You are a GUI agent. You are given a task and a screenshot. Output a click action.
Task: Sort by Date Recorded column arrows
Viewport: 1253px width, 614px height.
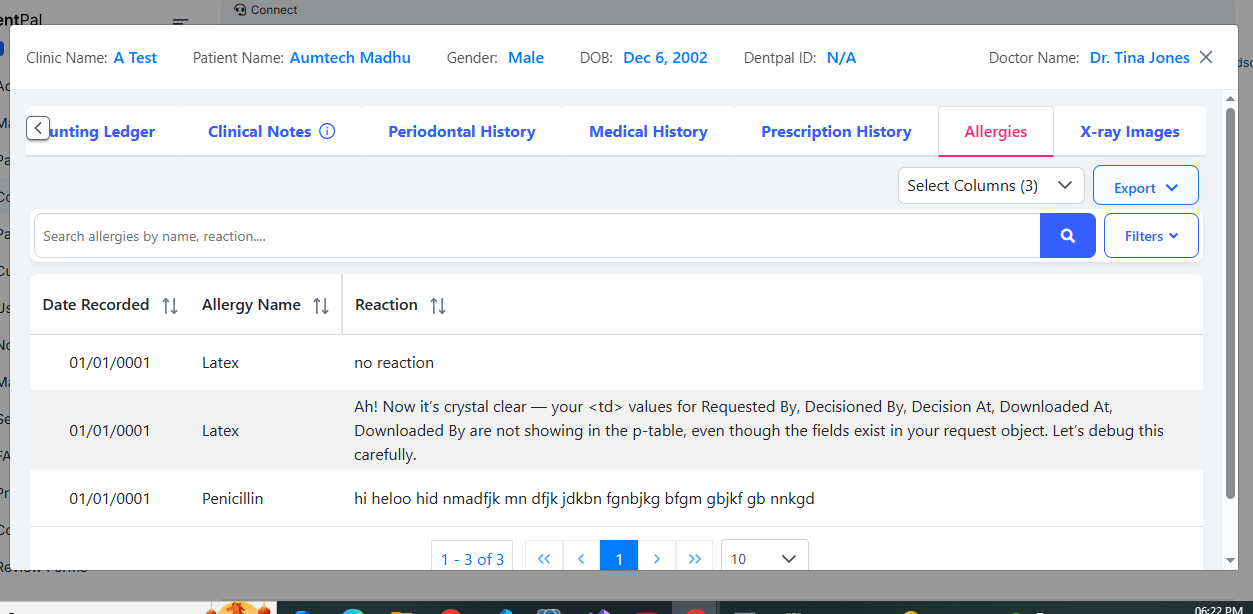coord(170,306)
